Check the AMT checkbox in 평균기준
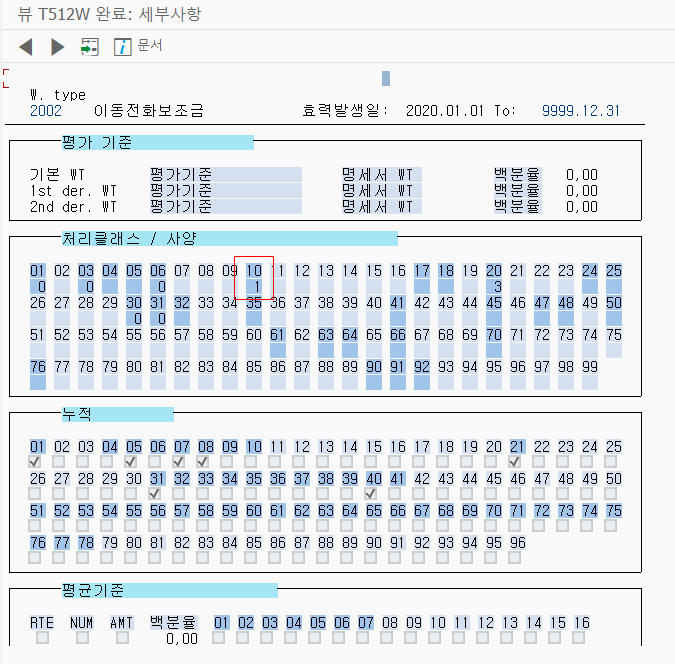The height and width of the screenshot is (664, 675). click(122, 638)
